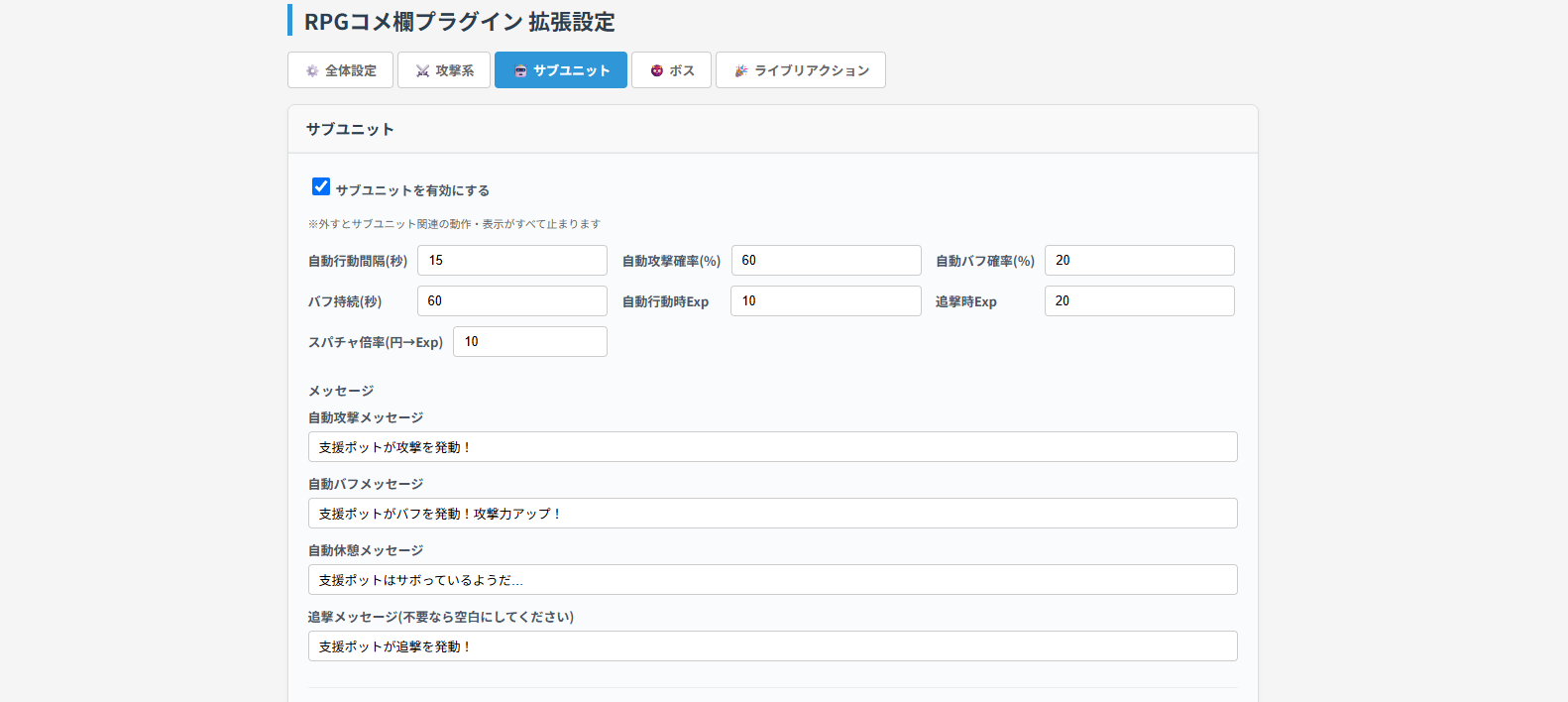Image resolution: width=1568 pixels, height=702 pixels.
Task: Edit the 自動バフメッセージ text field
Action: [x=773, y=514]
